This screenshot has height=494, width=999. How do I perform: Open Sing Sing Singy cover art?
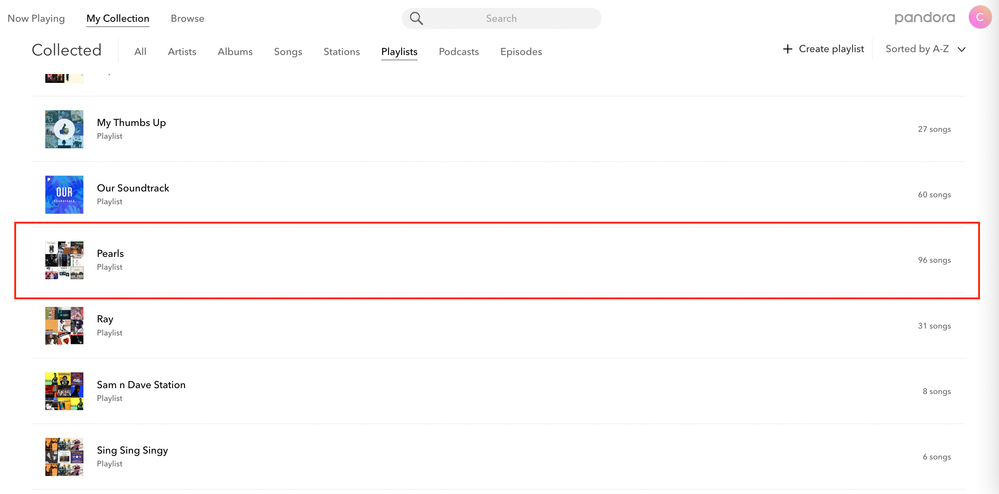click(64, 457)
